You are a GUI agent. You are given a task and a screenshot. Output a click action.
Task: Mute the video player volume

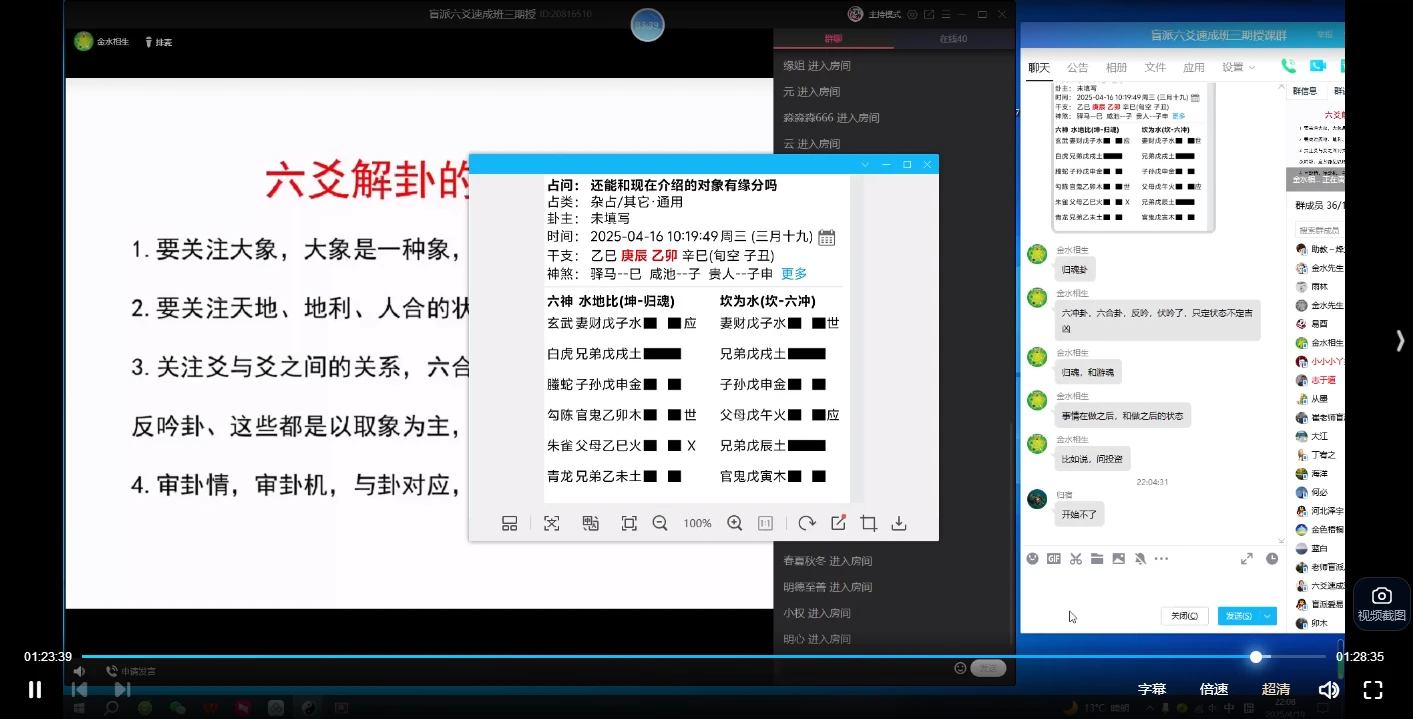tap(1329, 689)
